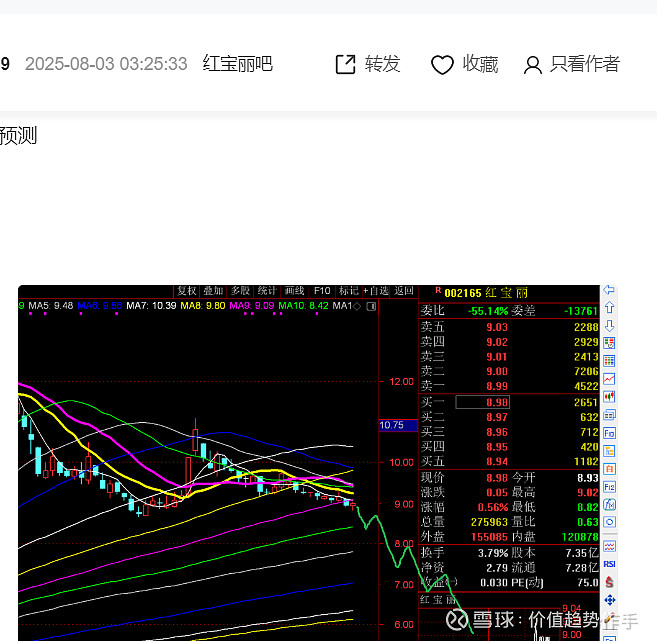Image resolution: width=657 pixels, height=641 pixels.
Task: Expand the diamond marker next to MA1
Action: click(x=357, y=306)
